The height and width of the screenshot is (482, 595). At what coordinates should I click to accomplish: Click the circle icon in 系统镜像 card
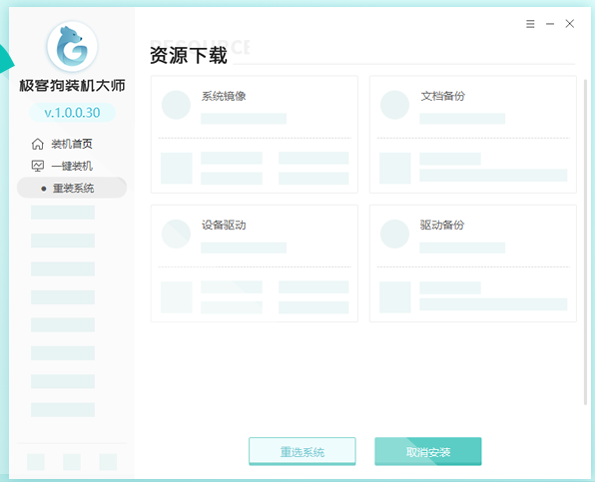coord(176,105)
